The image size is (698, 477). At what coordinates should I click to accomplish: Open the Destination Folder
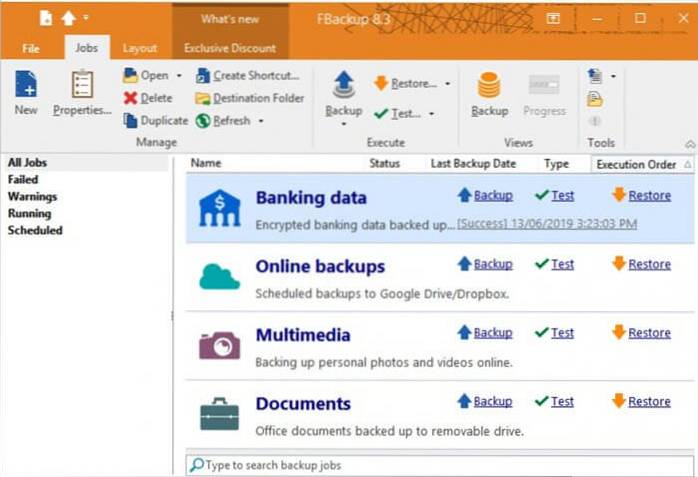click(250, 98)
